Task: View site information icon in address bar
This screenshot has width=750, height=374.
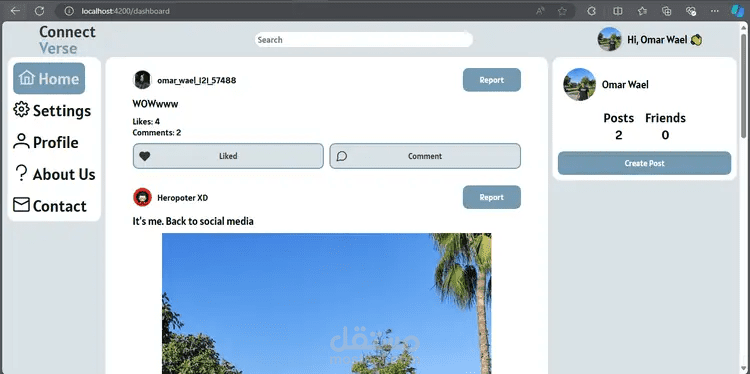Action: coord(69,11)
